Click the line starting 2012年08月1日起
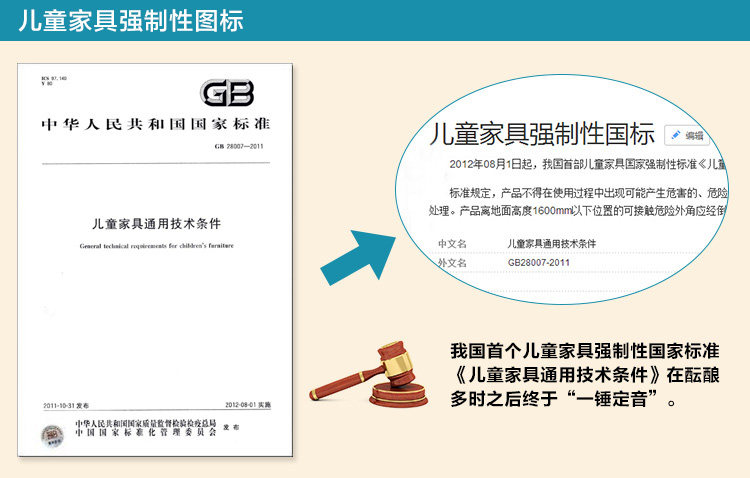750x478 pixels. [588, 165]
